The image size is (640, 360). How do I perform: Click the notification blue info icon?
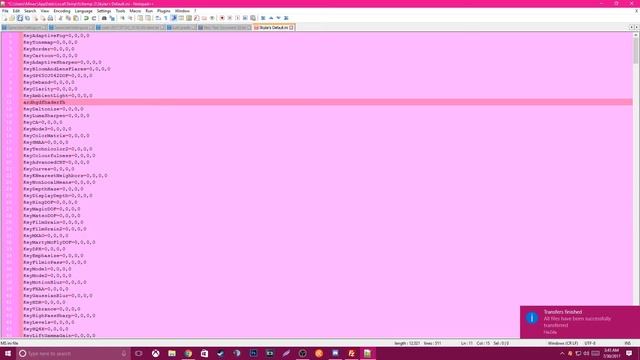[532, 318]
